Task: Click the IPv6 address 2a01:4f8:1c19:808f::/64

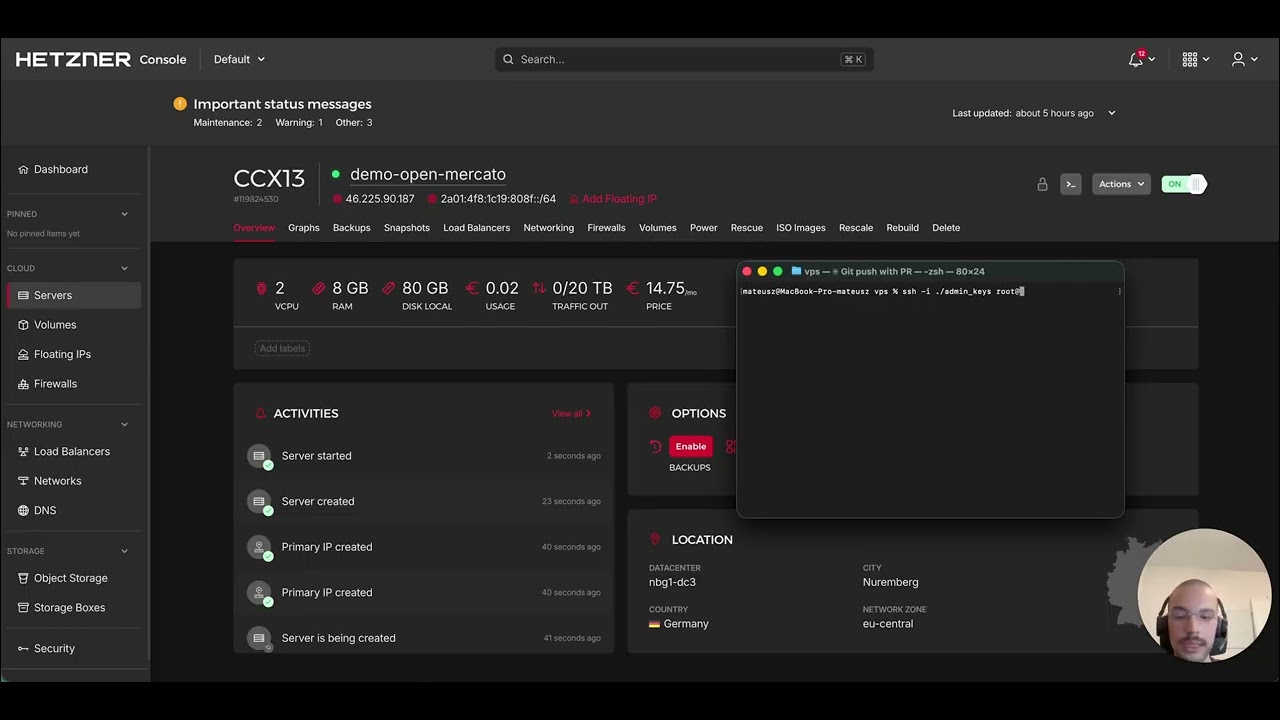Action: click(498, 199)
